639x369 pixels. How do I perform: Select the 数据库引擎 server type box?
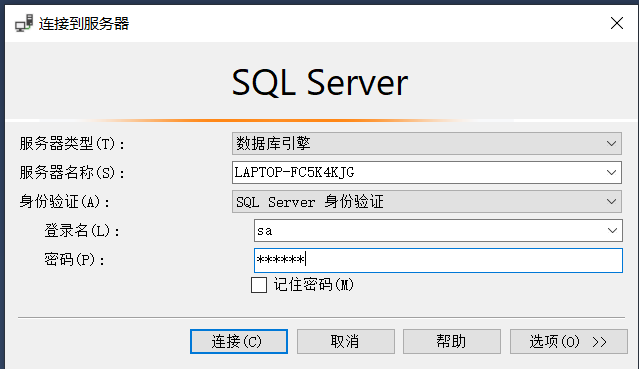[x=427, y=144]
